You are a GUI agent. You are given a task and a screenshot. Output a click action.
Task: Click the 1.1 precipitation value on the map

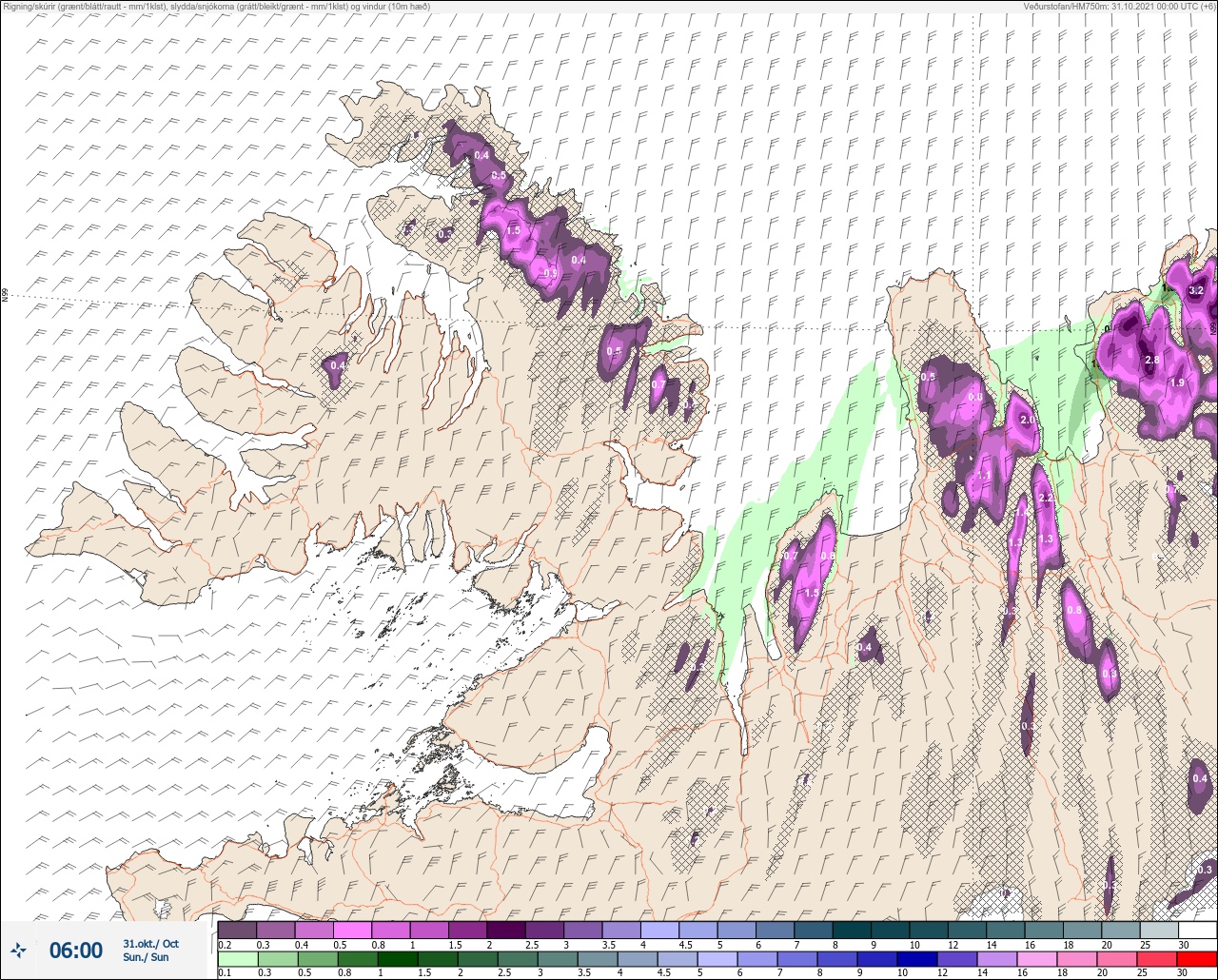(984, 476)
